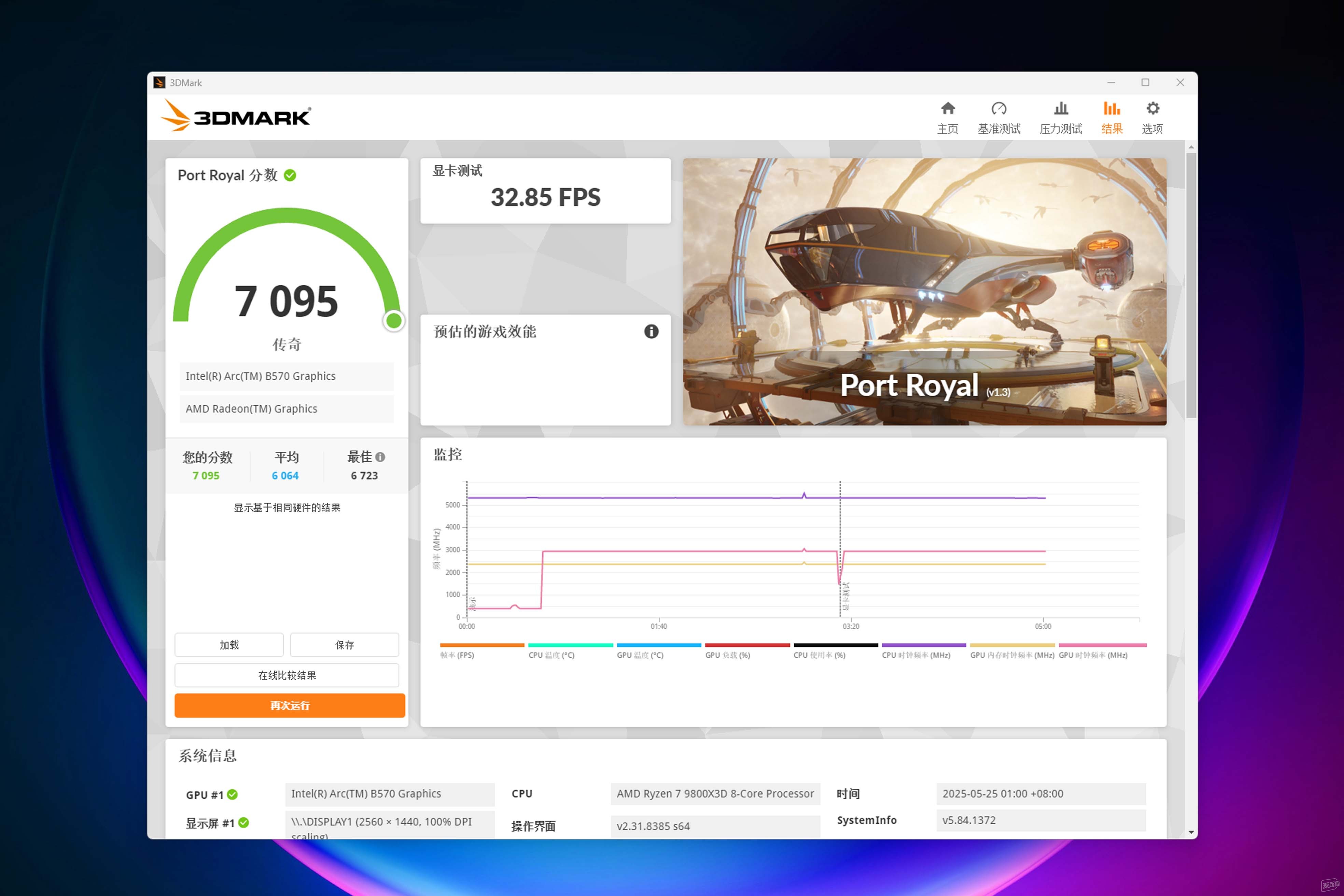Viewport: 1344px width, 896px height.
Task: Click the orange 再次运行 run again button
Action: (x=290, y=705)
